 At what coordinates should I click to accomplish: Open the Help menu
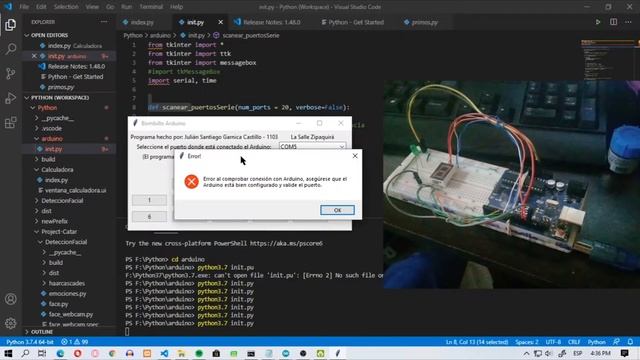(x=176, y=7)
